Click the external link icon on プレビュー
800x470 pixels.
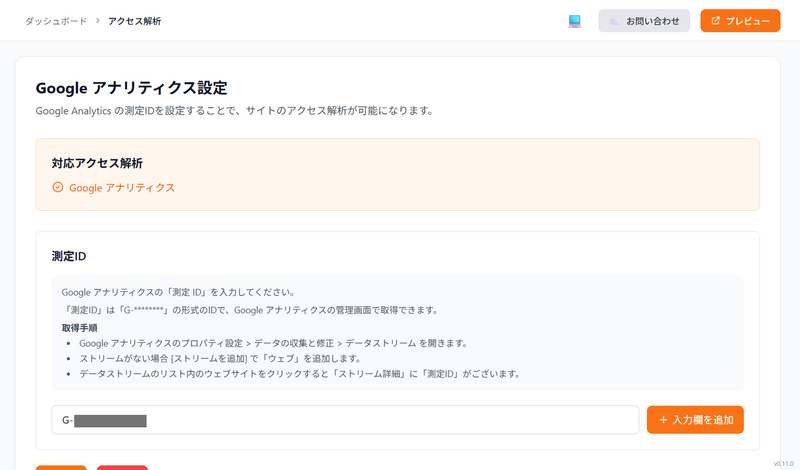(715, 21)
